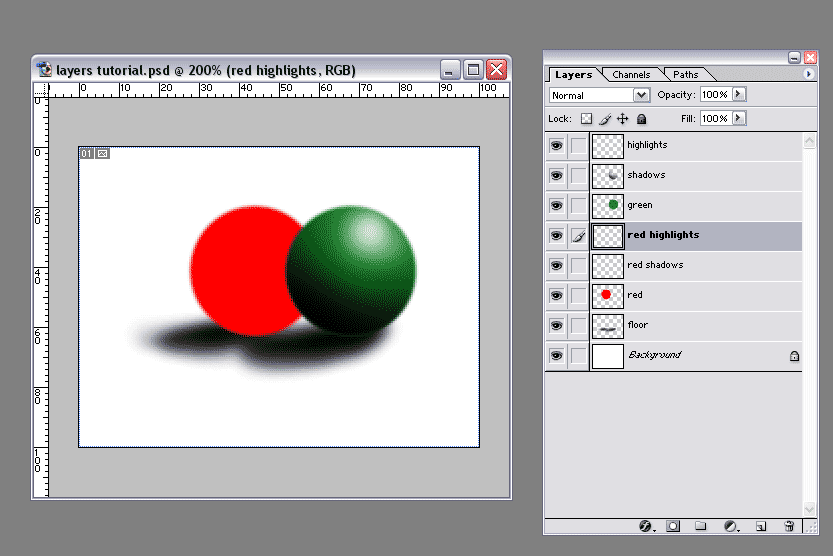The height and width of the screenshot is (556, 833).
Task: Open the Layers palette flyout menu
Action: [x=808, y=74]
